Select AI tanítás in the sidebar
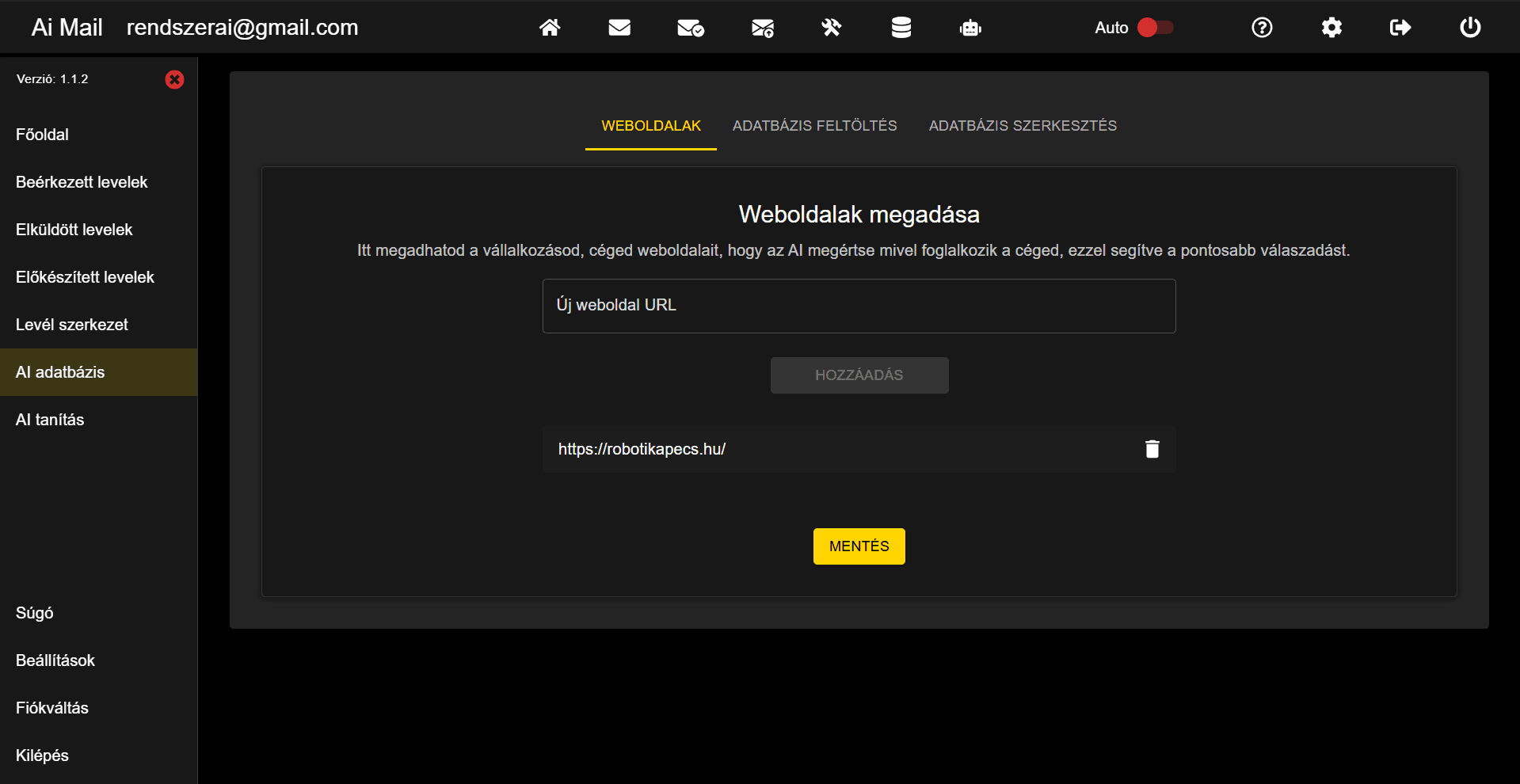 tap(49, 419)
